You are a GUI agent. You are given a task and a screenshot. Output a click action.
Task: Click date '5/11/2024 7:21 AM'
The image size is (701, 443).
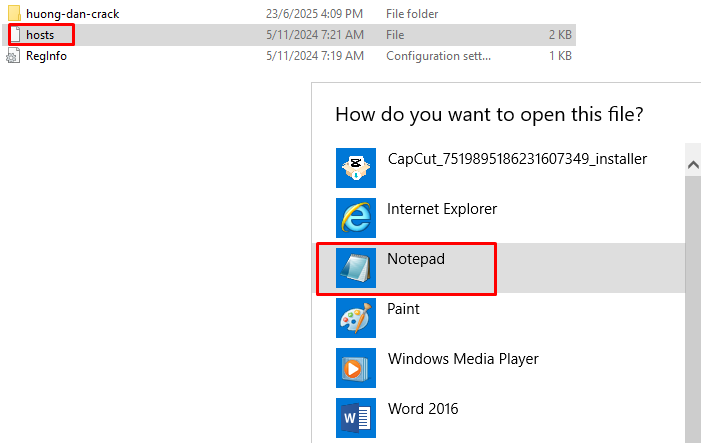click(x=315, y=35)
